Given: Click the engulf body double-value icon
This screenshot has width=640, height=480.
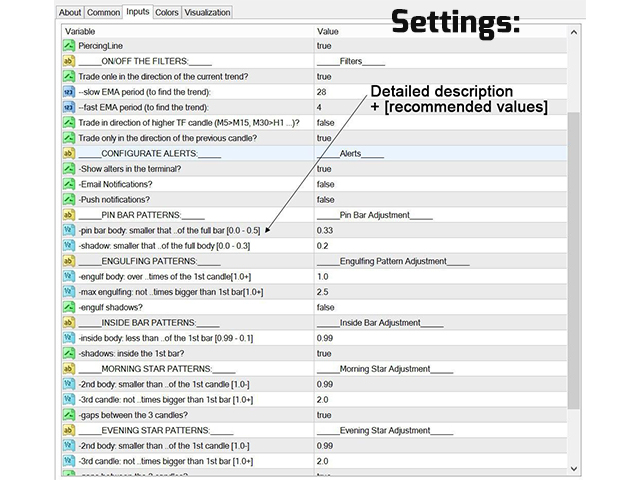Looking at the screenshot, I should (69, 276).
